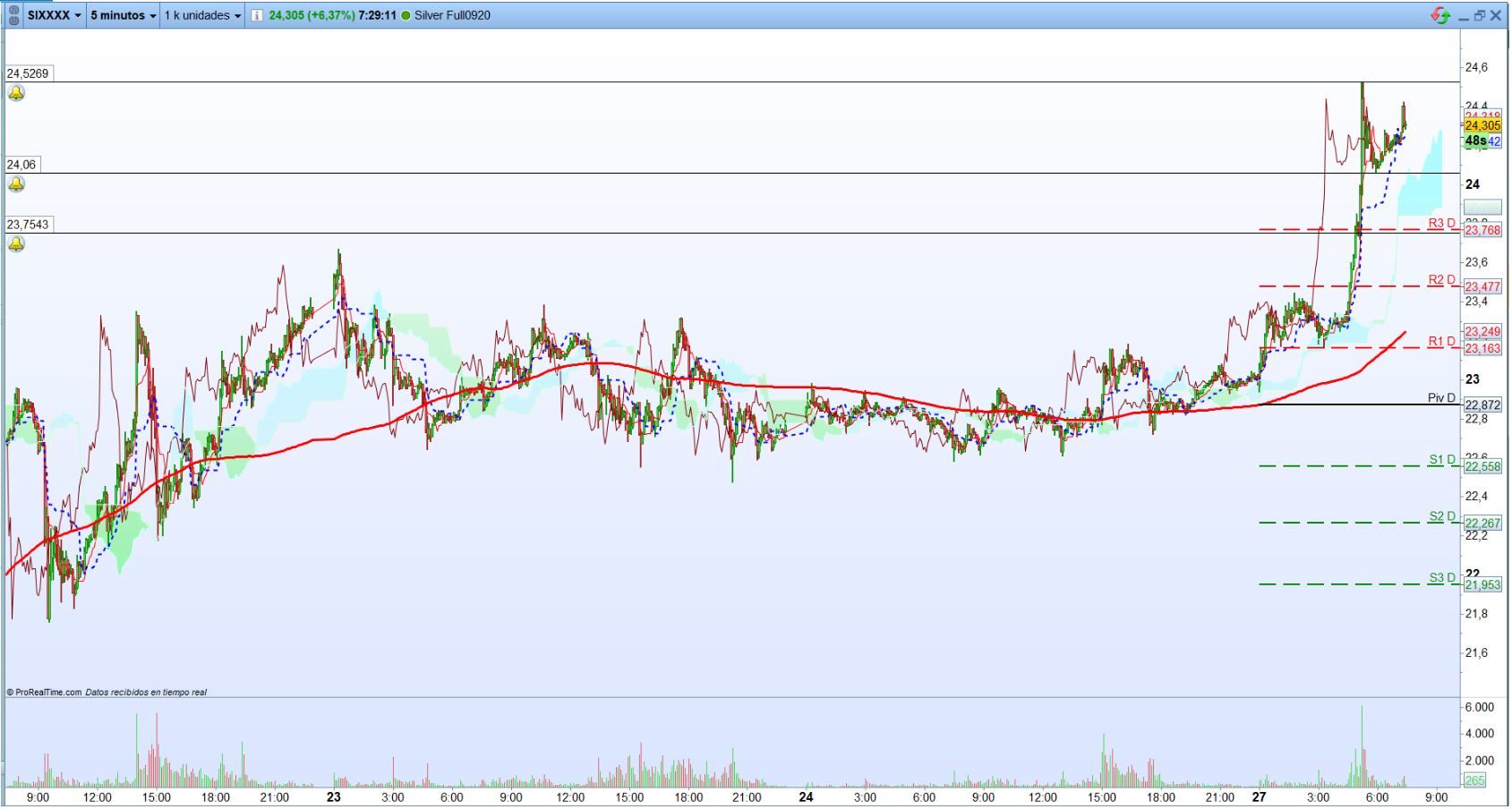Image resolution: width=1512 pixels, height=809 pixels.
Task: Click the 21,8 price axis label
Action: 1476,614
